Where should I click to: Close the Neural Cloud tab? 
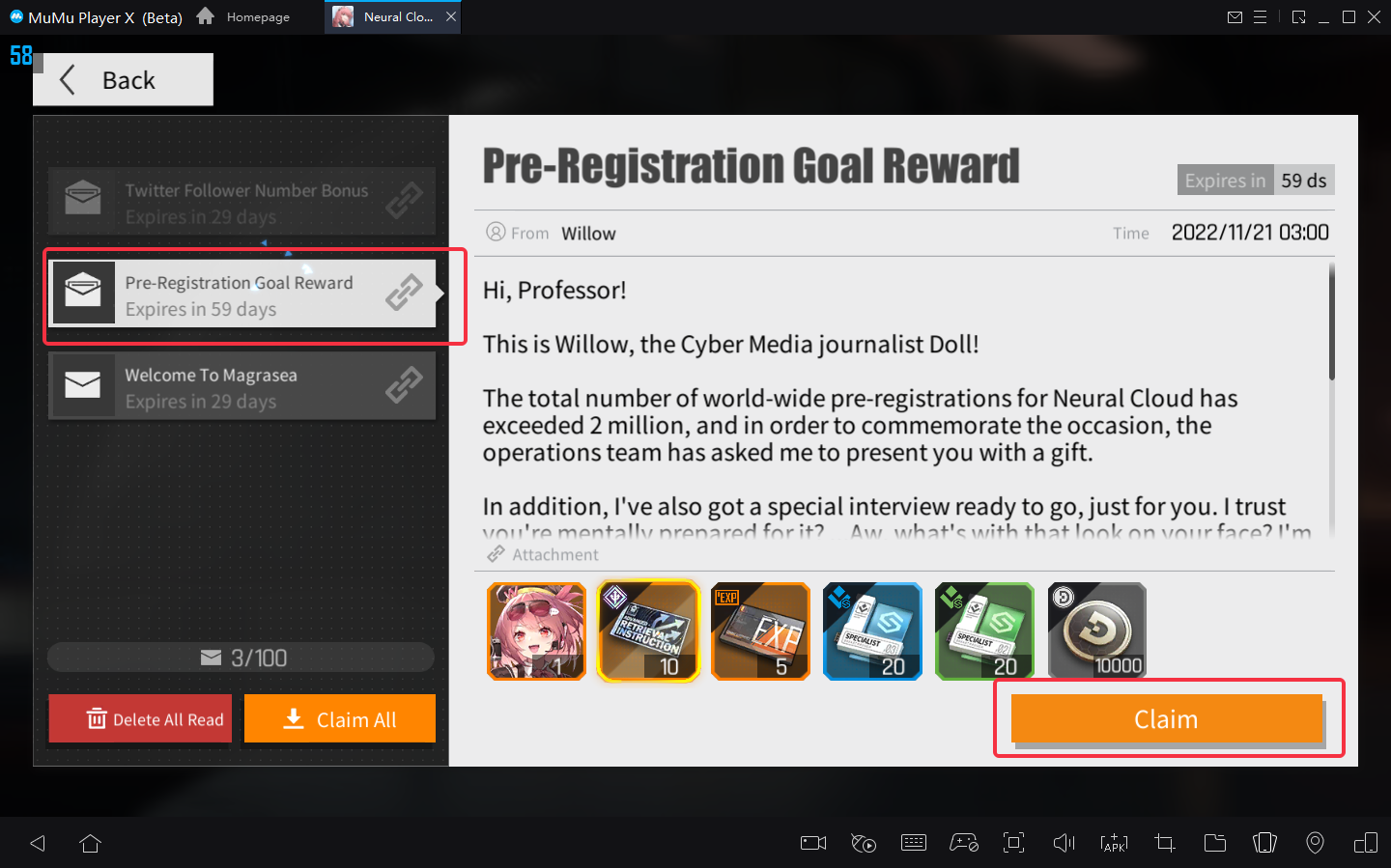pos(451,16)
